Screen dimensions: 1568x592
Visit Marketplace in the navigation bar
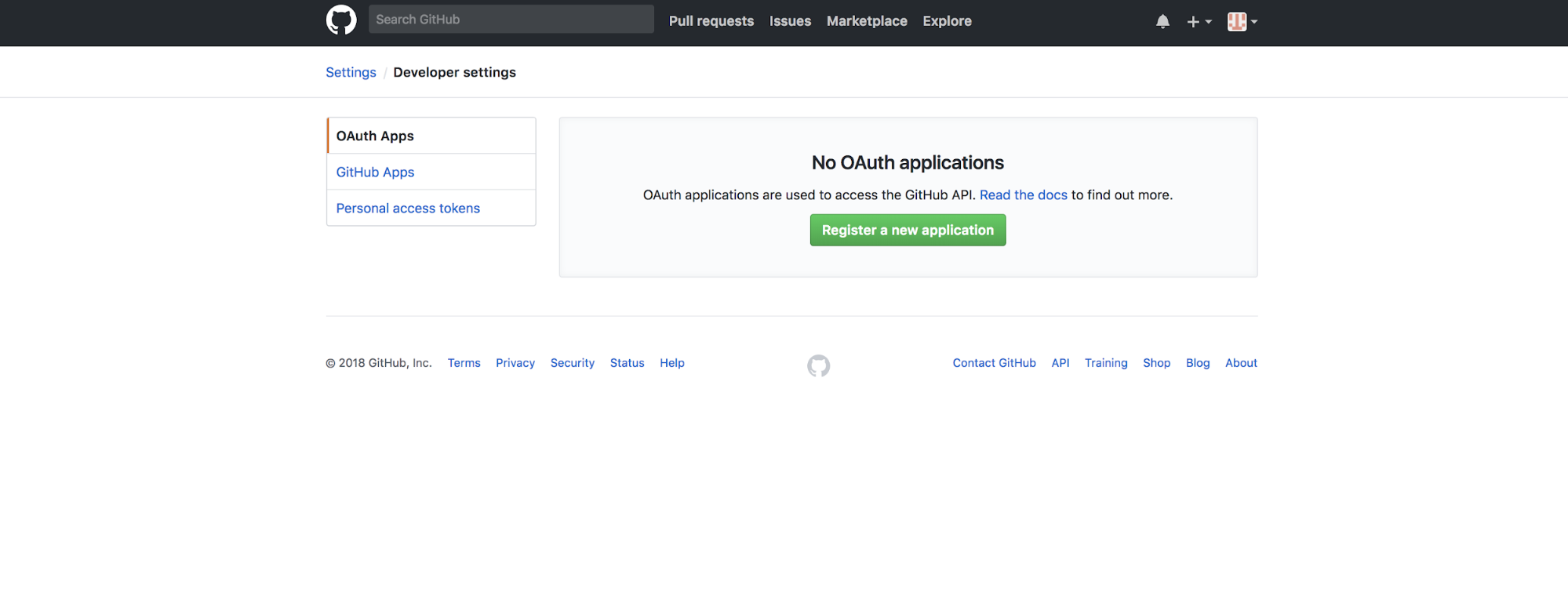click(867, 21)
